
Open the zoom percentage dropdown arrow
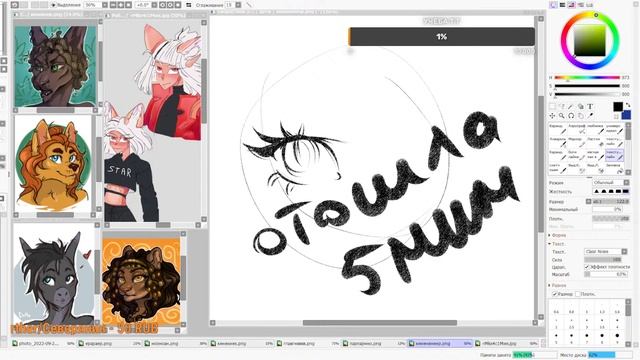pos(105,5)
